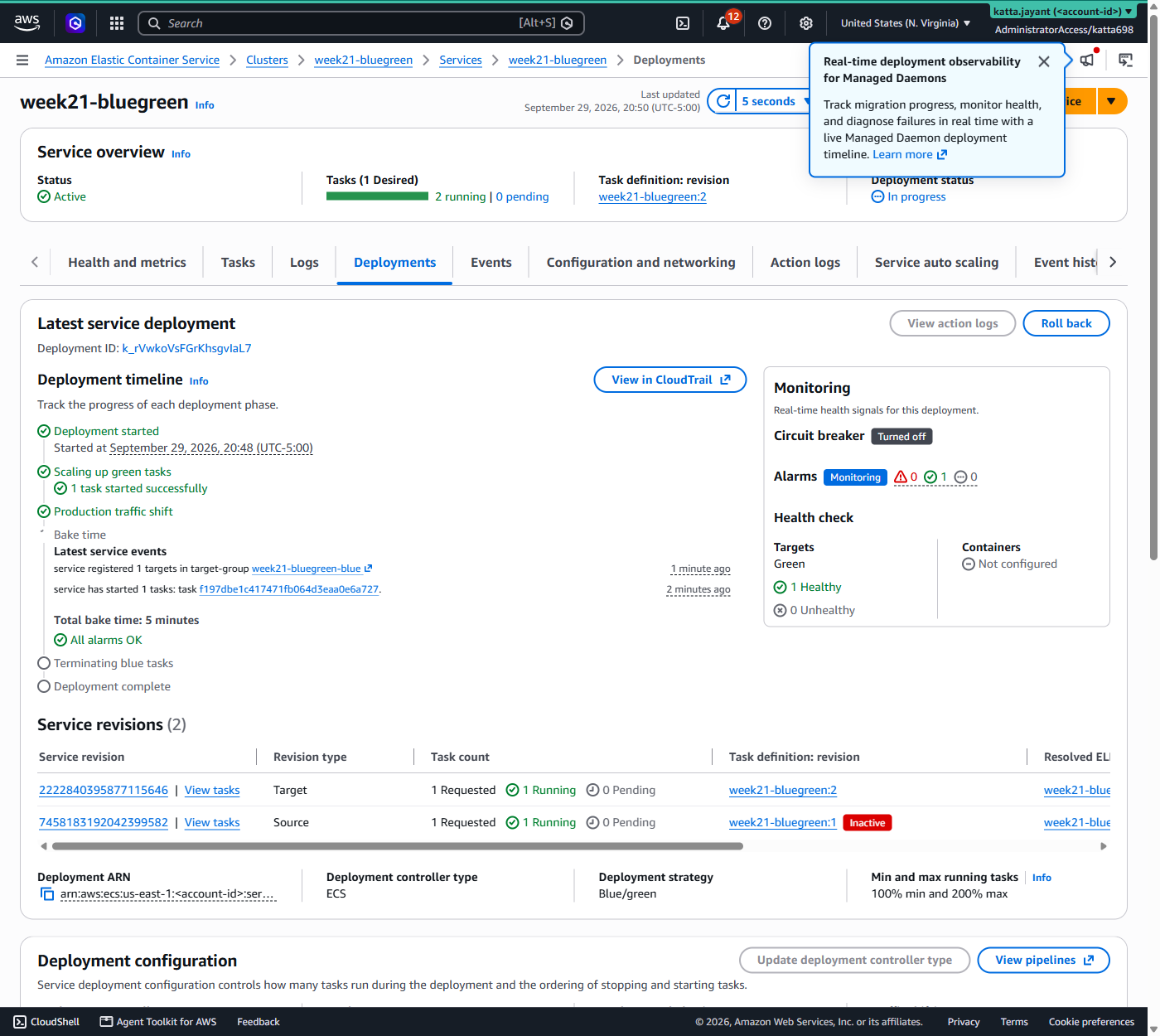Expand the orange split-button dropdown arrow
This screenshot has height=1036, width=1160.
[x=1112, y=101]
